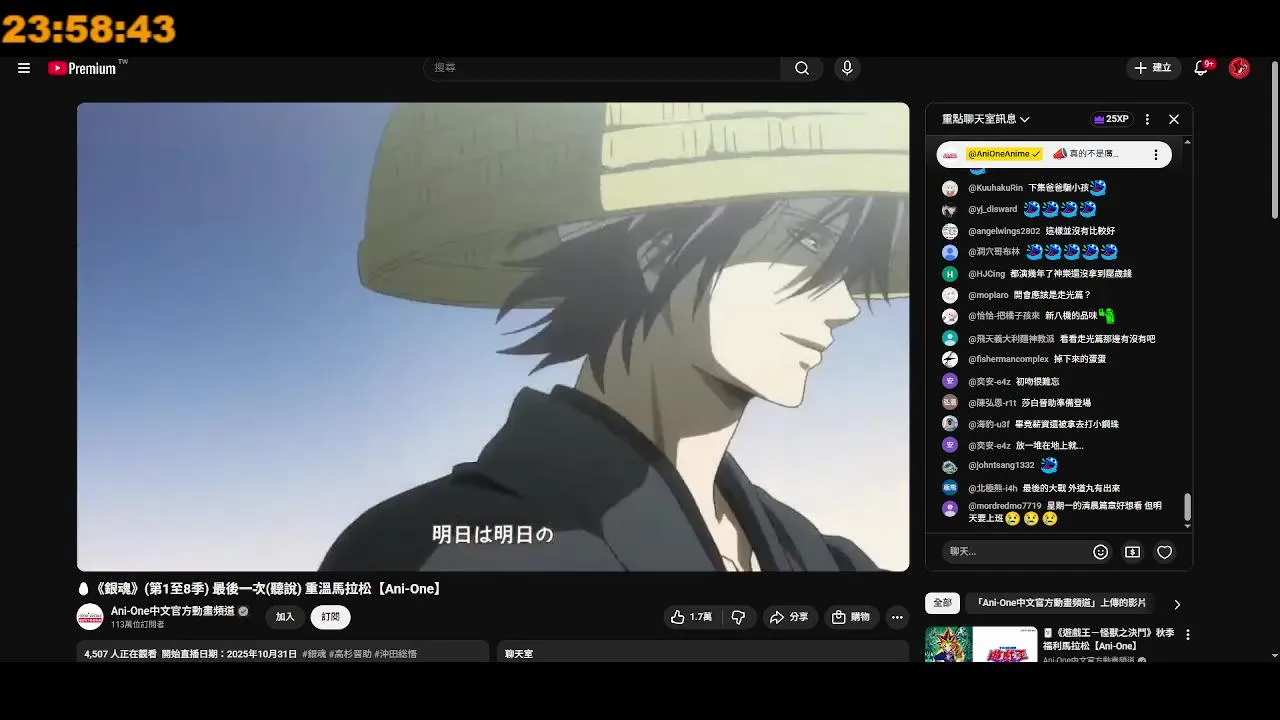This screenshot has height=720, width=1280.
Task: Open the account avatar menu
Action: [1239, 68]
